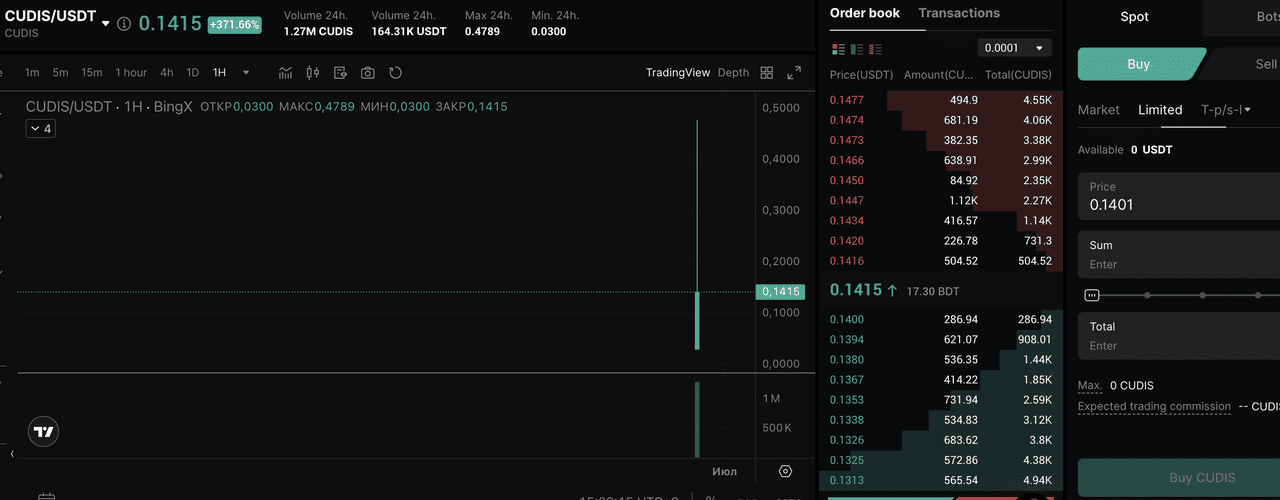Set slider to the first quarter dot
The height and width of the screenshot is (500, 1280).
1147,295
